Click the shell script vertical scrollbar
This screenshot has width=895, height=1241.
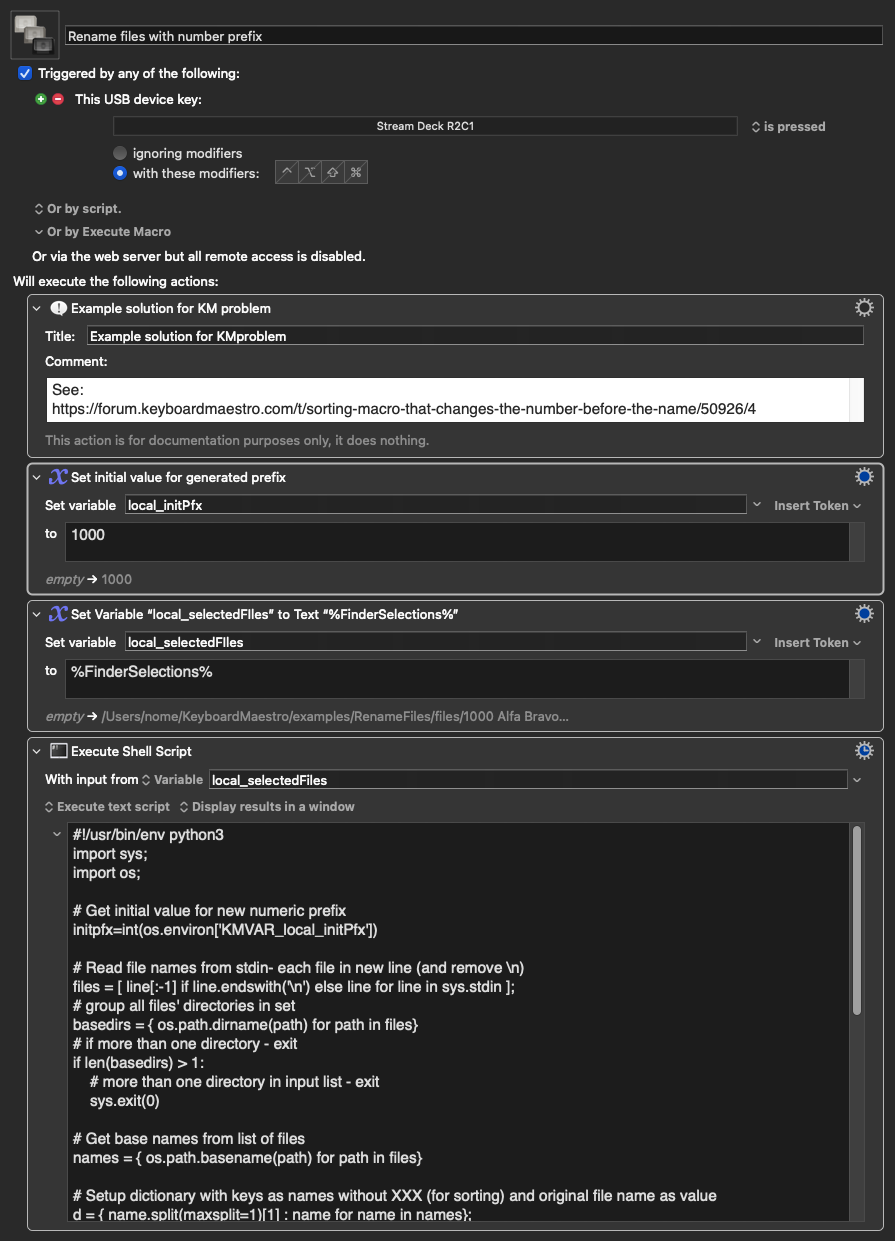[x=856, y=920]
